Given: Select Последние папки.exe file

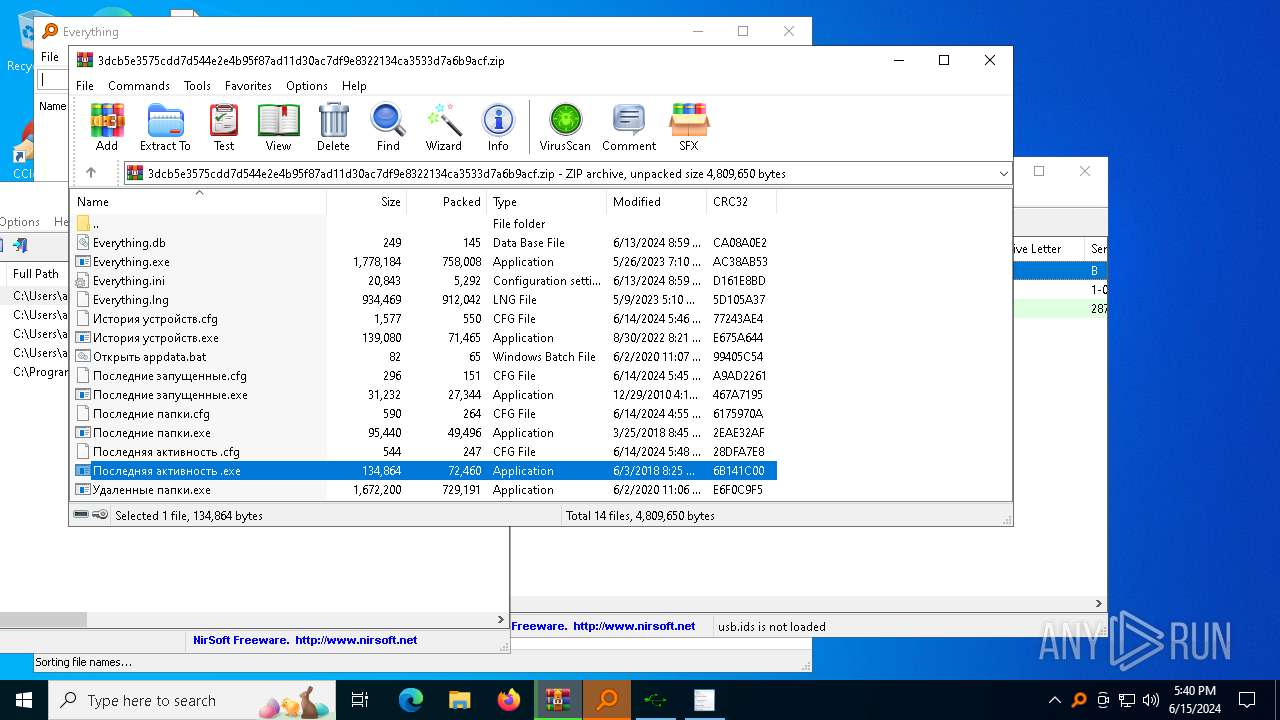Looking at the screenshot, I should point(424,433).
